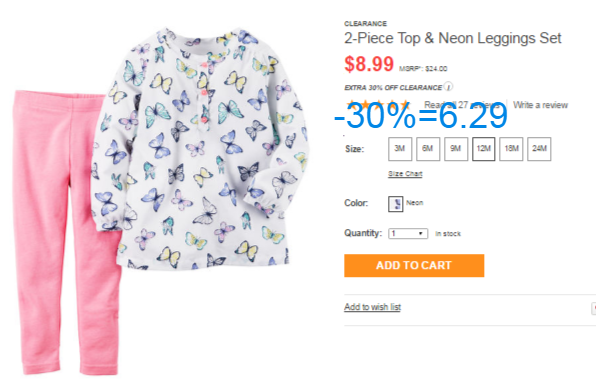
Task: Pick size 18M
Action: (x=511, y=149)
